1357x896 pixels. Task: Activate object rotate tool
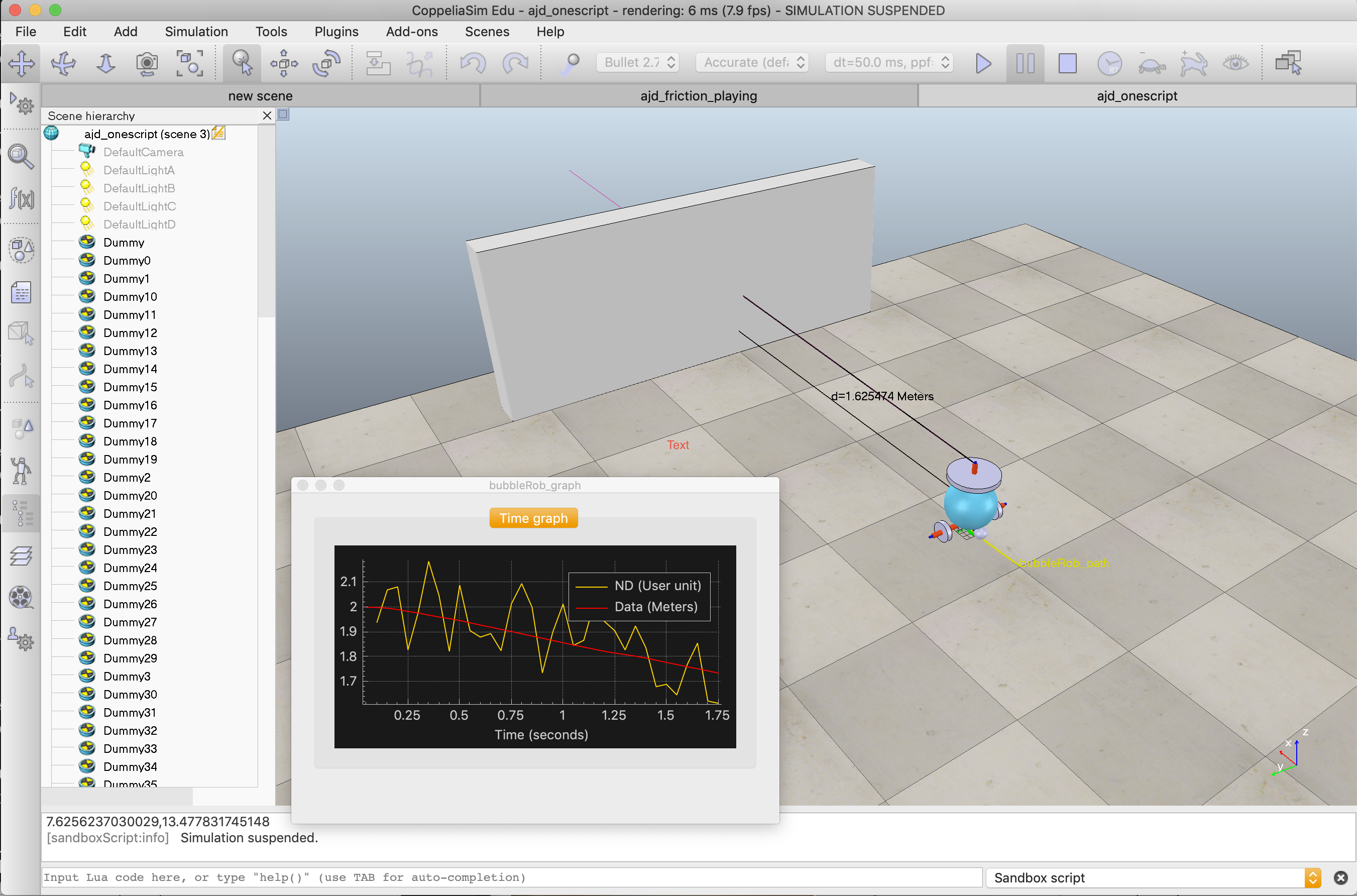tap(326, 63)
